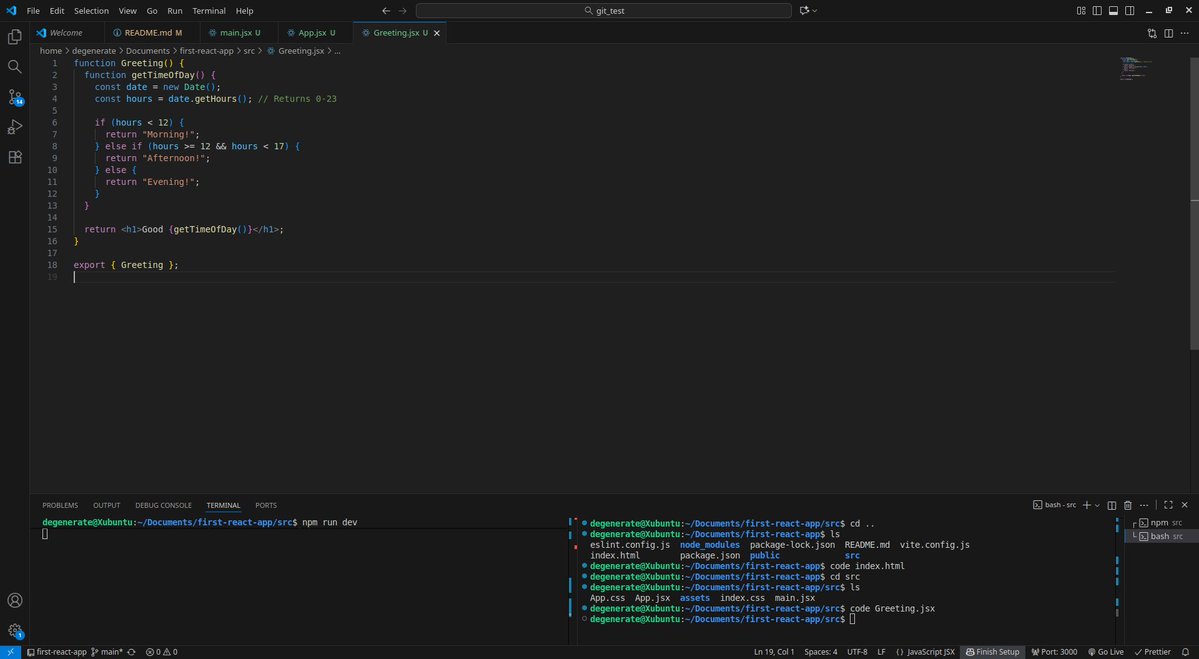Click the remote window indicator in status bar

click(10, 652)
